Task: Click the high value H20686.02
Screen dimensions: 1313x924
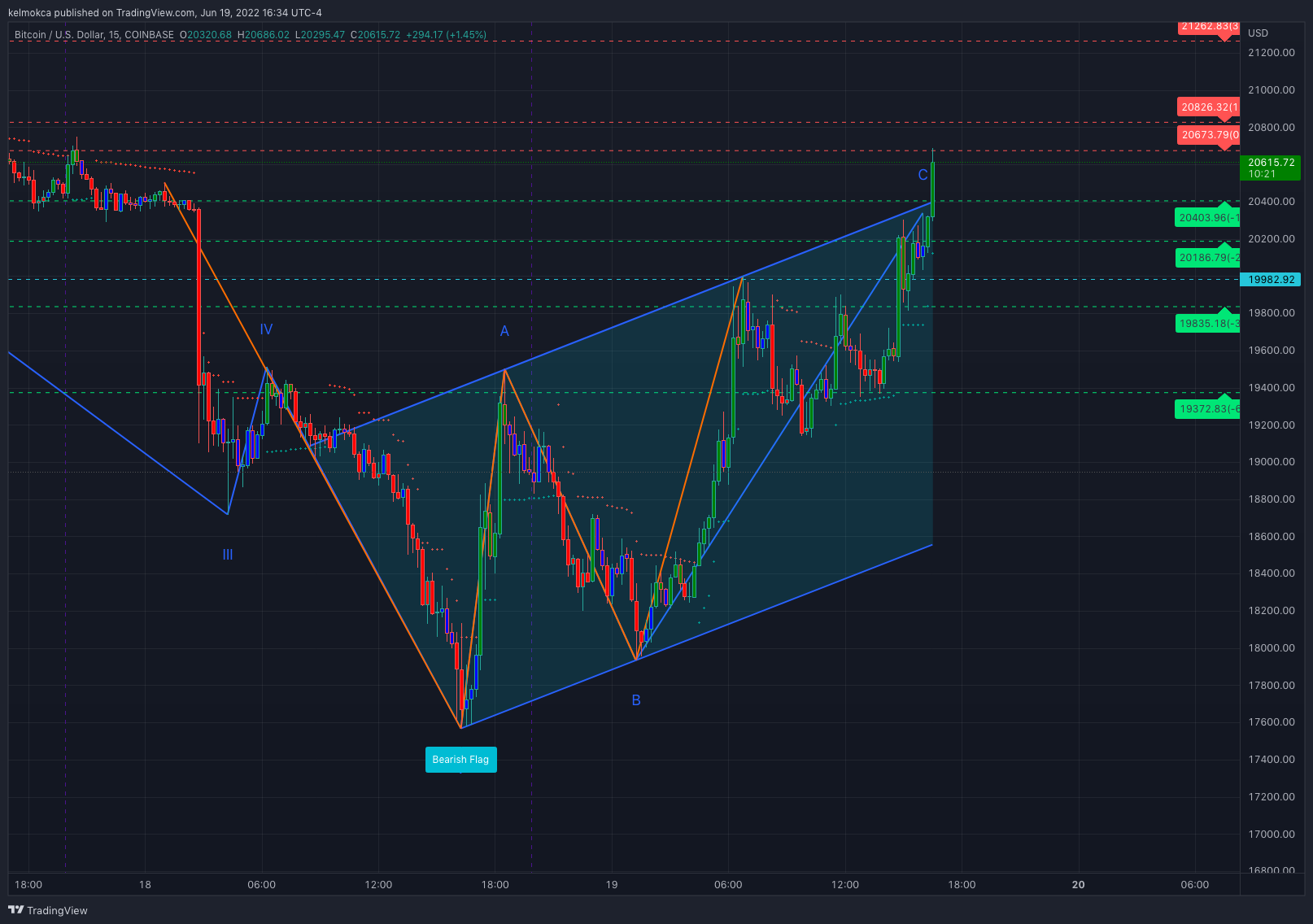Action: 264,35
